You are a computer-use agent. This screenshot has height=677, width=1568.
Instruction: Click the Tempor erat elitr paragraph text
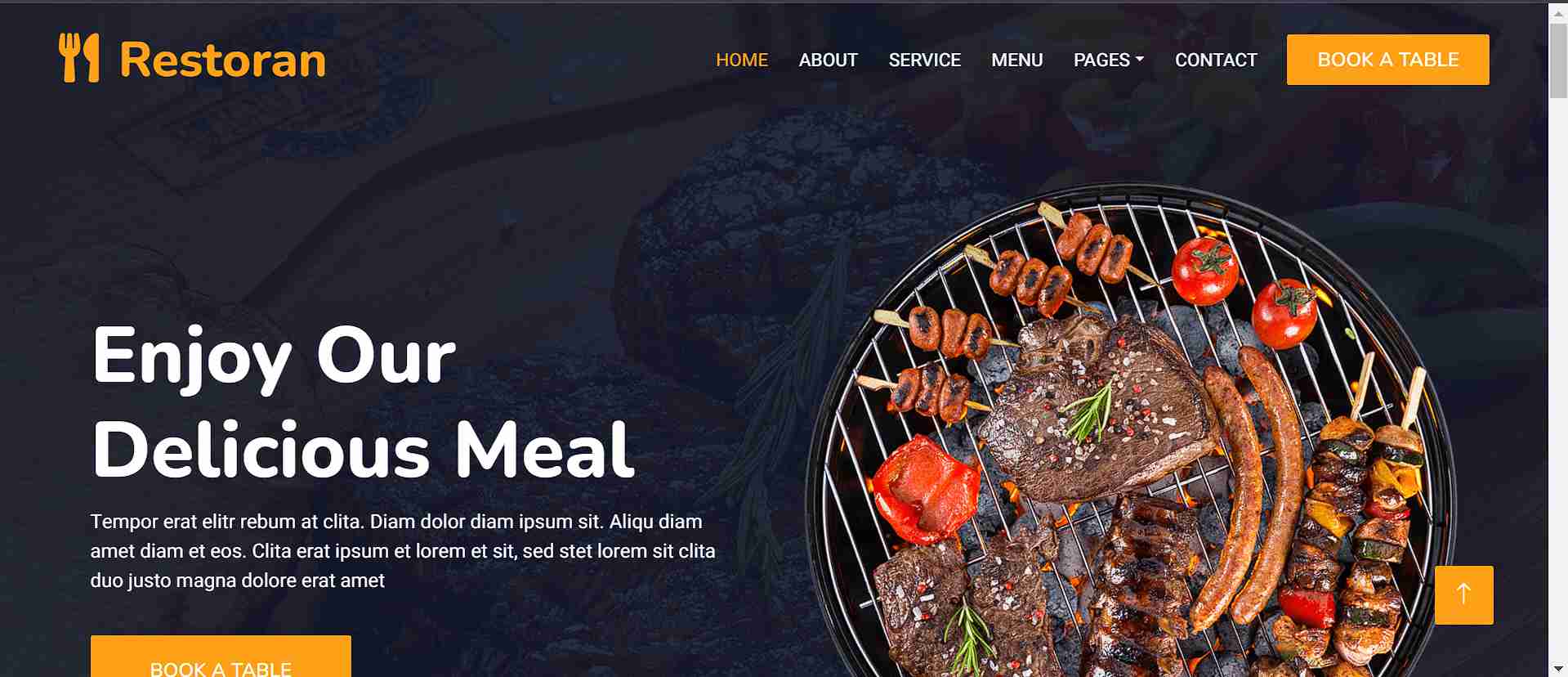403,551
